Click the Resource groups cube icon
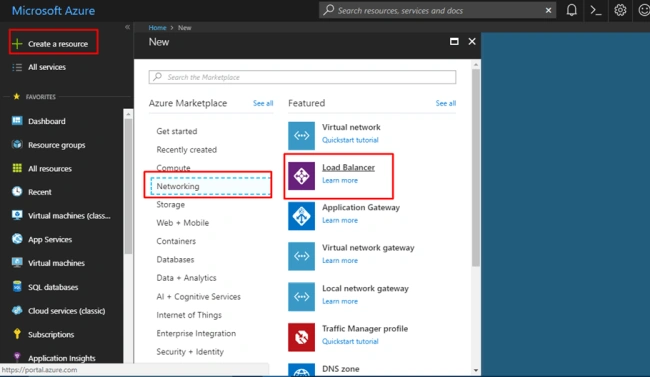This screenshot has height=377, width=650. click(17, 144)
